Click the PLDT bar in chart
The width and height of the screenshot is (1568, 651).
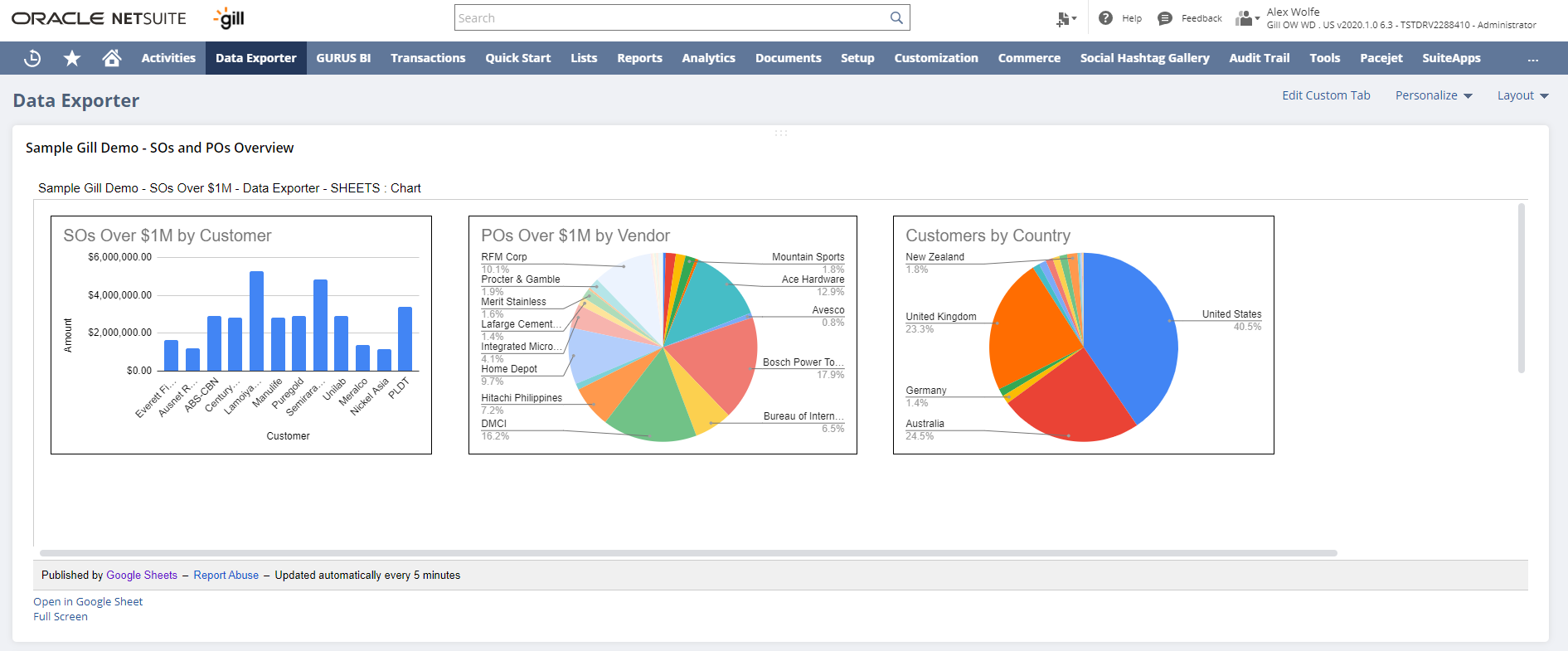405,338
